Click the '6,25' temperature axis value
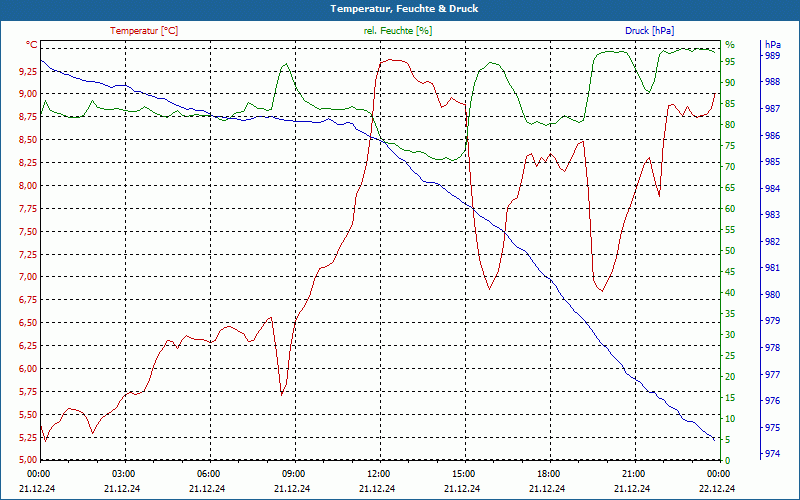The width and height of the screenshot is (800, 500). pyautogui.click(x=28, y=346)
